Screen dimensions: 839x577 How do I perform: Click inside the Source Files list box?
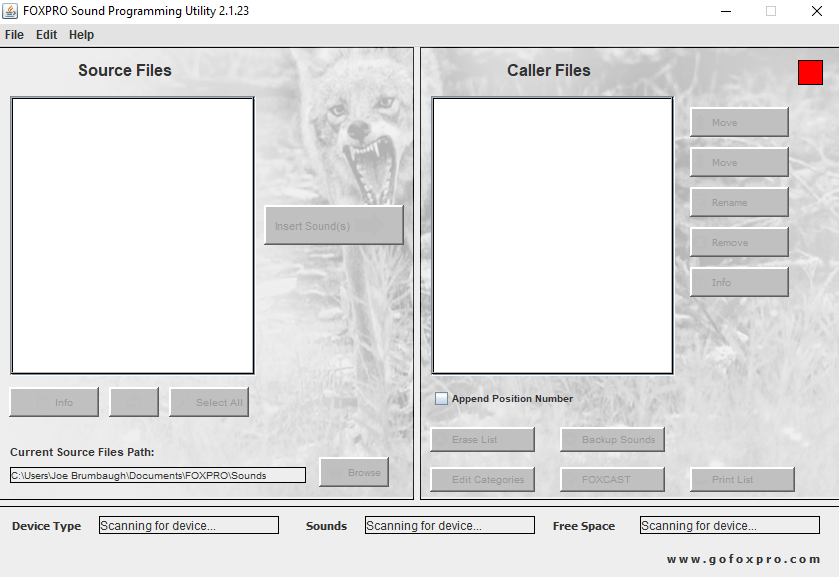click(x=132, y=236)
